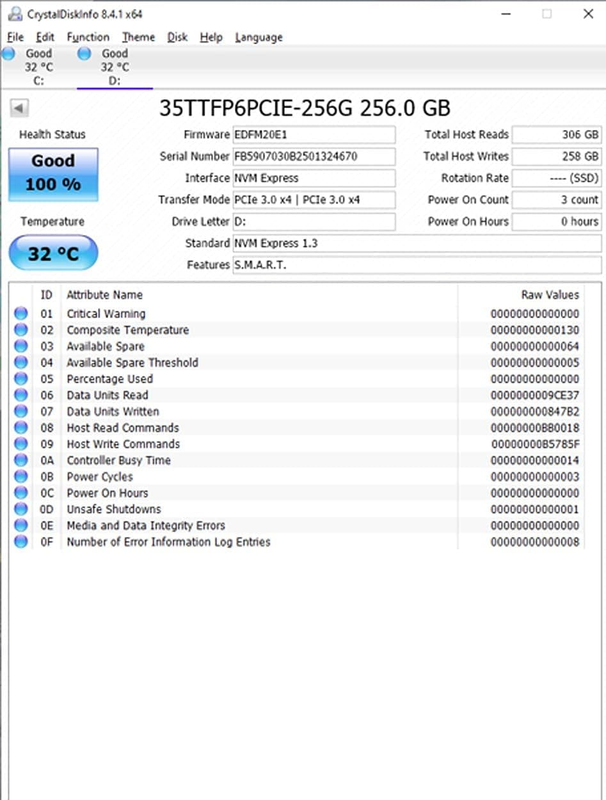Open the Disk menu

click(177, 37)
